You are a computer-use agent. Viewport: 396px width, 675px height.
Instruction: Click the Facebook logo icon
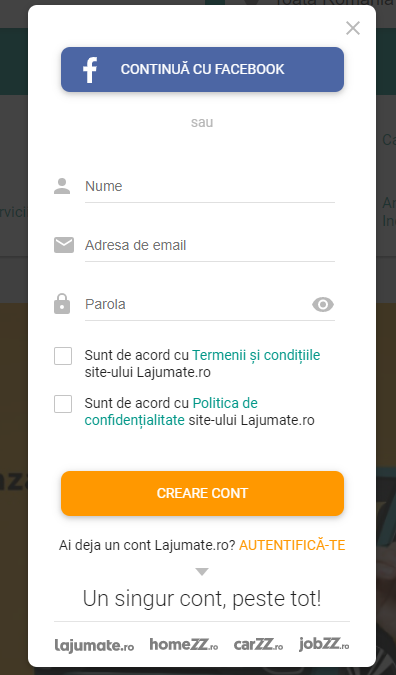click(90, 70)
